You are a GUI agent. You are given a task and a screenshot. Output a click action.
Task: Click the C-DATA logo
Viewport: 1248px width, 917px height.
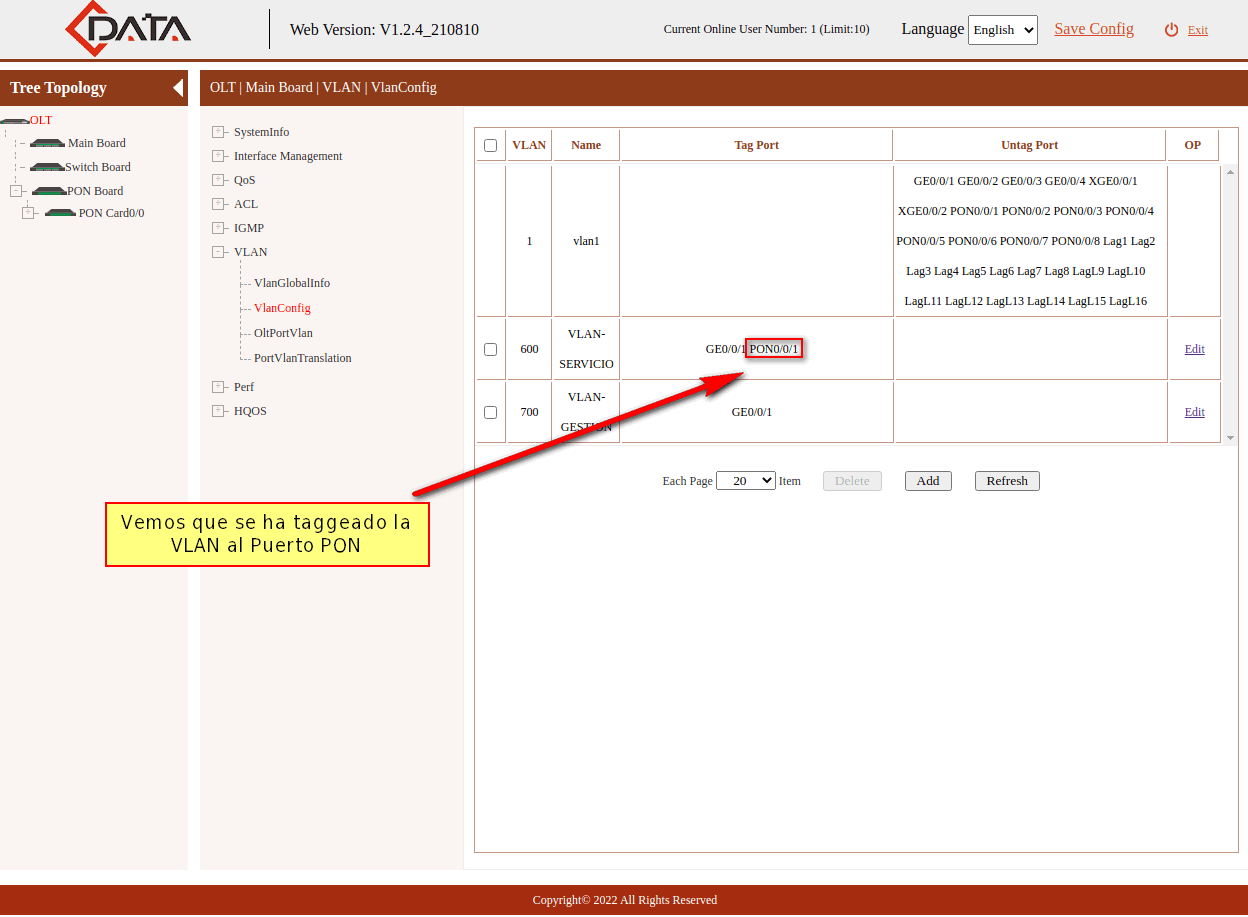[x=128, y=29]
